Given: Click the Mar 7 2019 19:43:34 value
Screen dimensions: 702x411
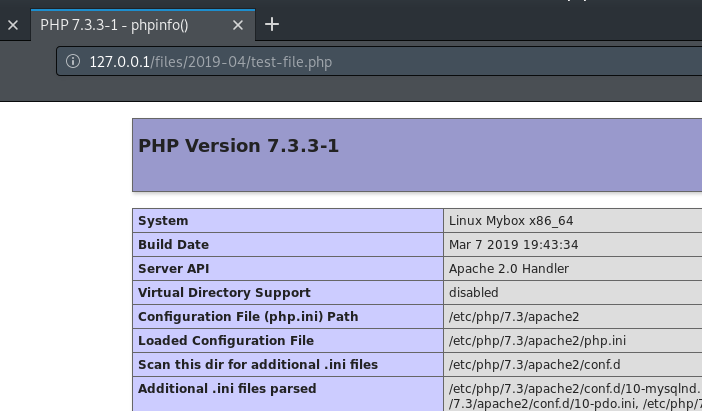Looking at the screenshot, I should [514, 244].
